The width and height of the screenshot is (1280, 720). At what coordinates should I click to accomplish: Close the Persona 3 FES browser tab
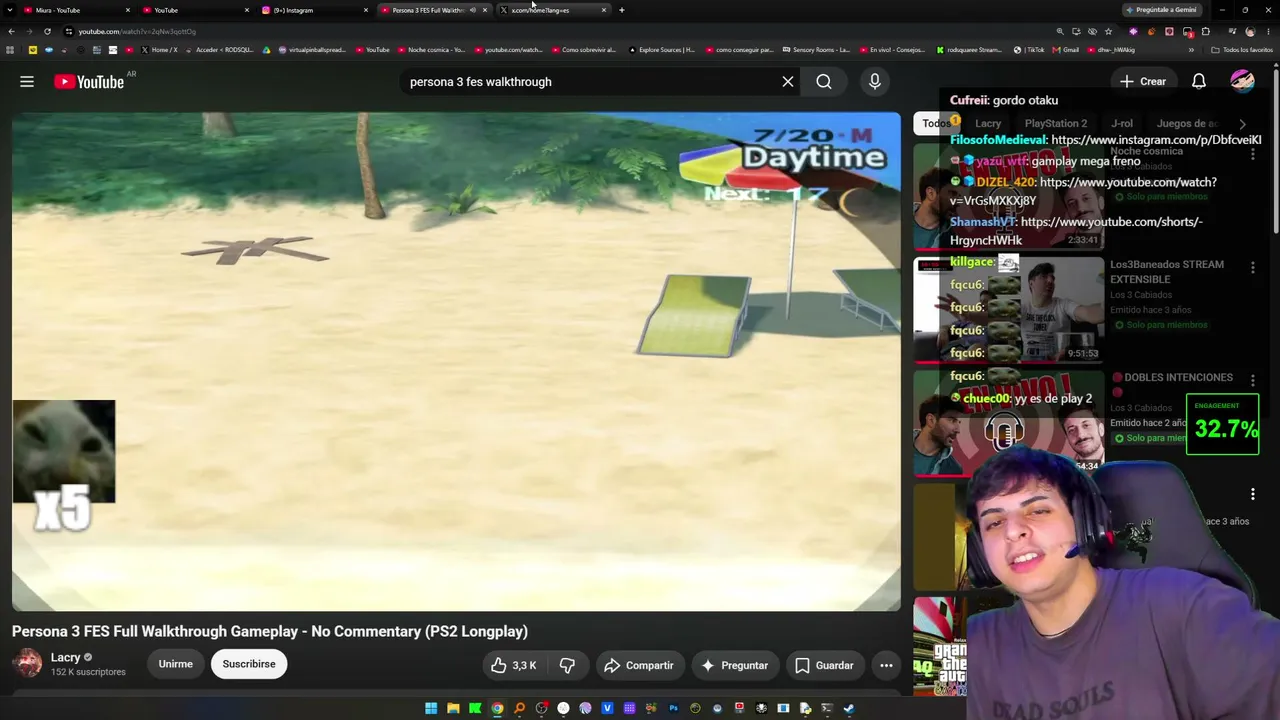tap(485, 10)
